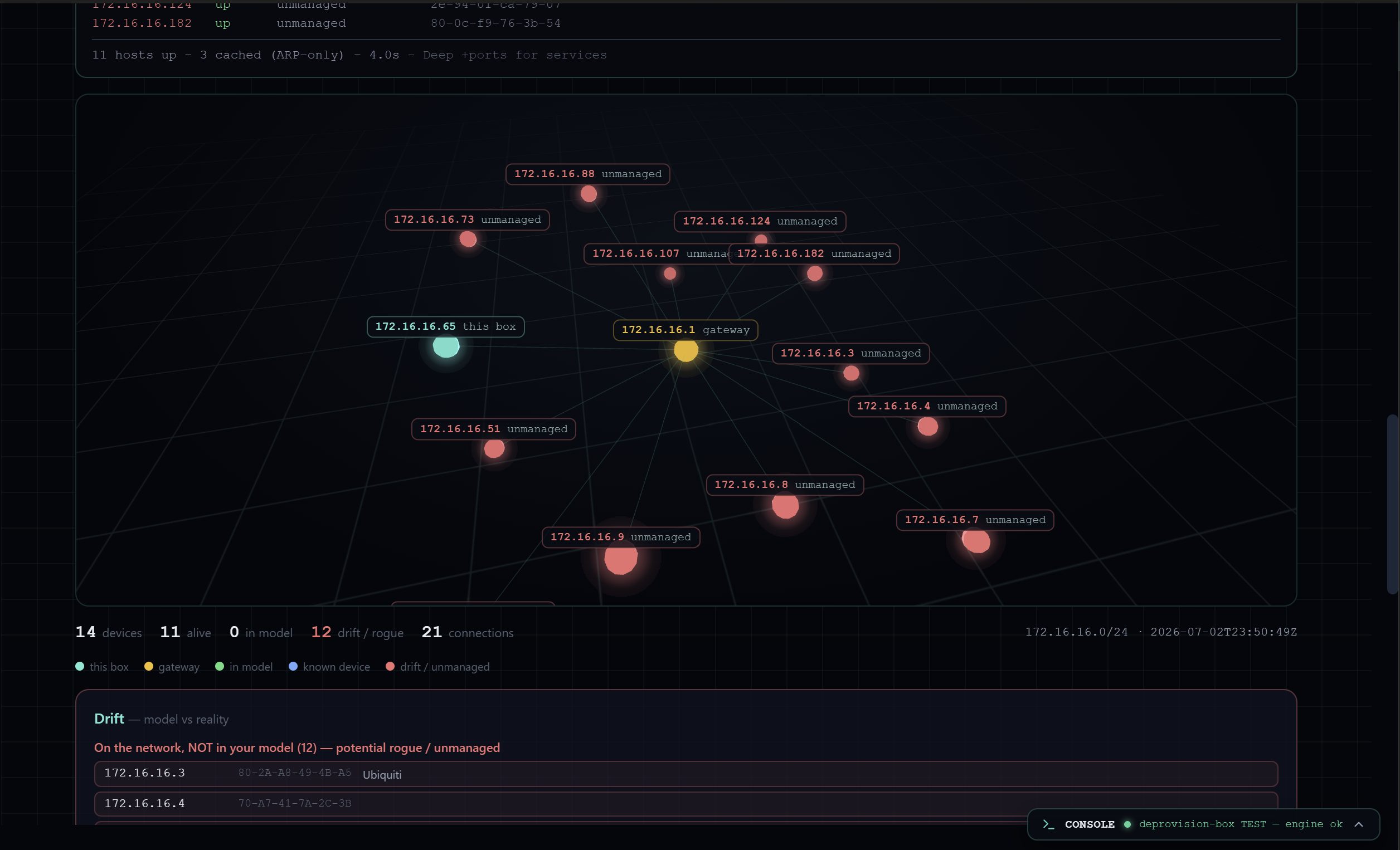This screenshot has height=850, width=1400.
Task: Select the yellow gateway node 172.16.16.1
Action: pos(686,350)
